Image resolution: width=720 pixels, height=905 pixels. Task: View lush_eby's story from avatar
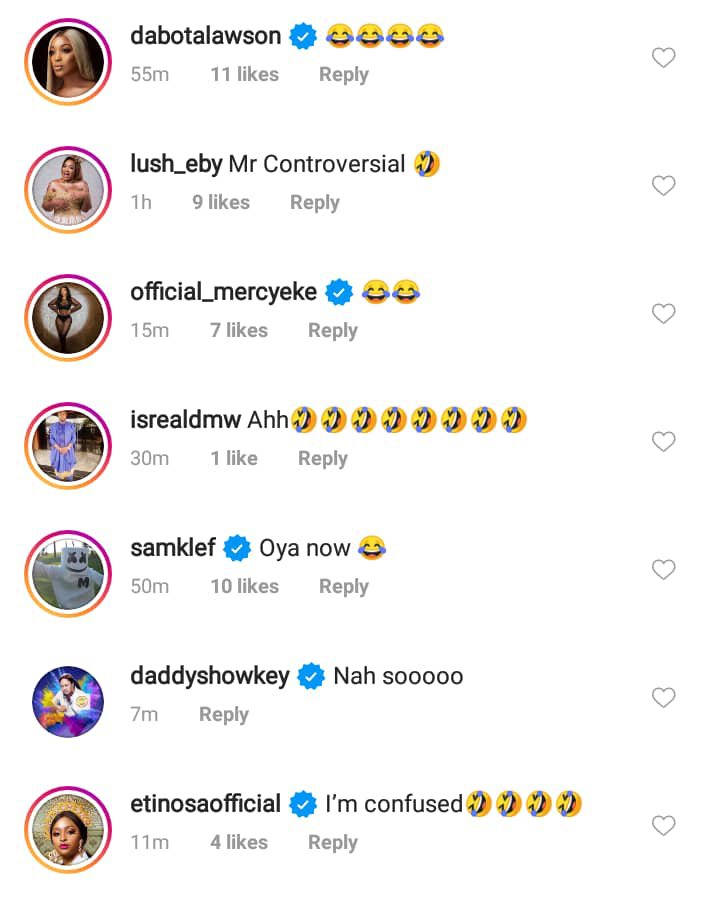(68, 187)
